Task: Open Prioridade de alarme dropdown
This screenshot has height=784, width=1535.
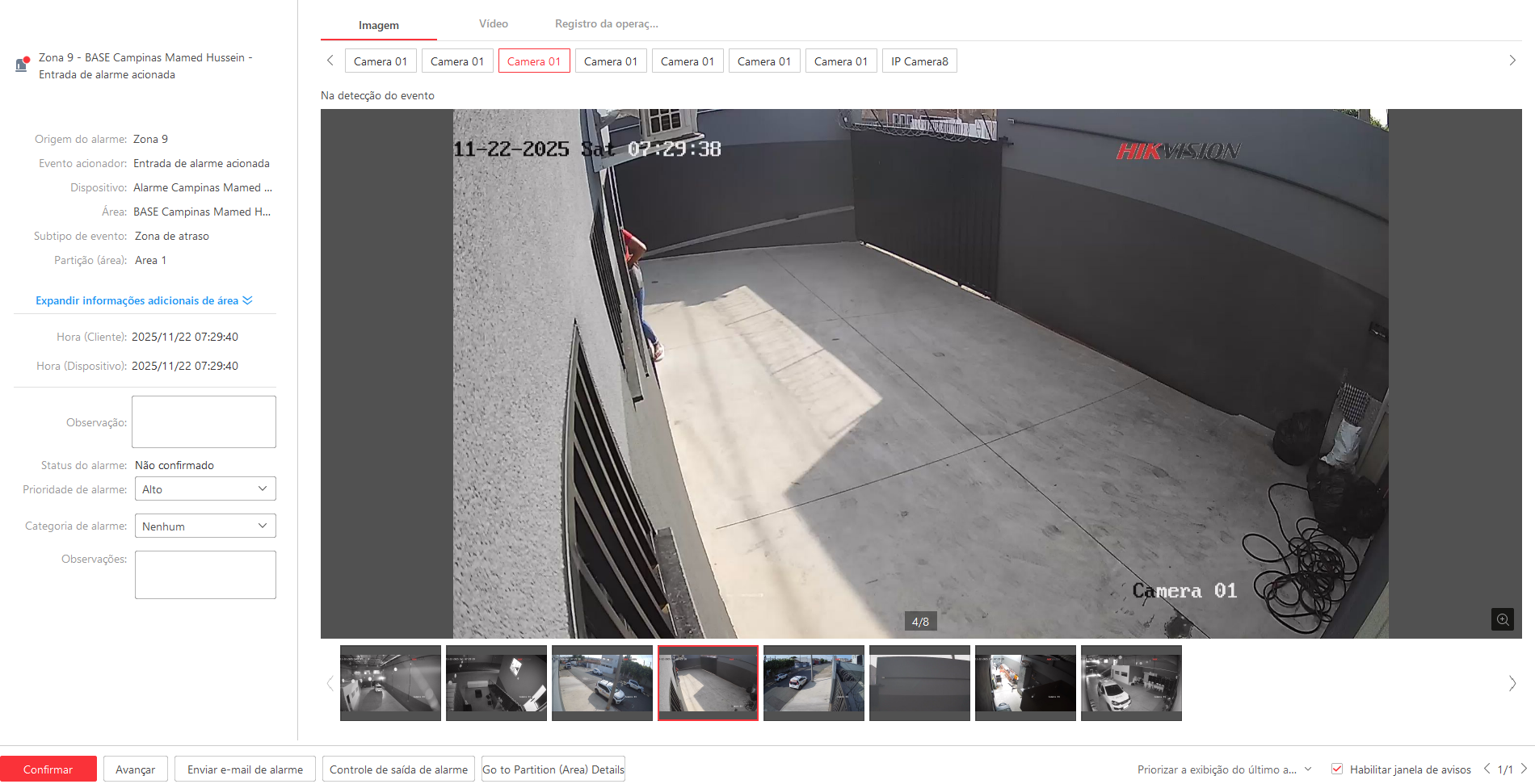Action: pos(205,489)
